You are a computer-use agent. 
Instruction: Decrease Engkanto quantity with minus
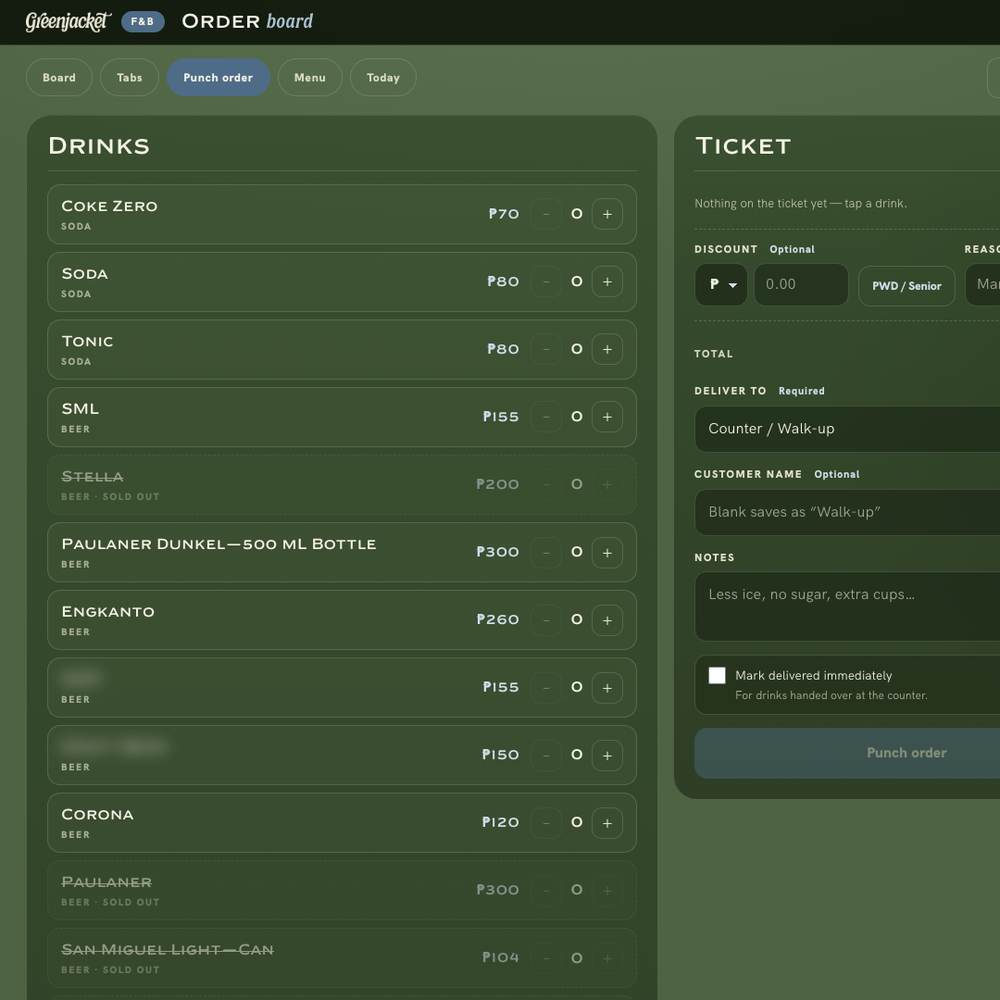pos(546,620)
